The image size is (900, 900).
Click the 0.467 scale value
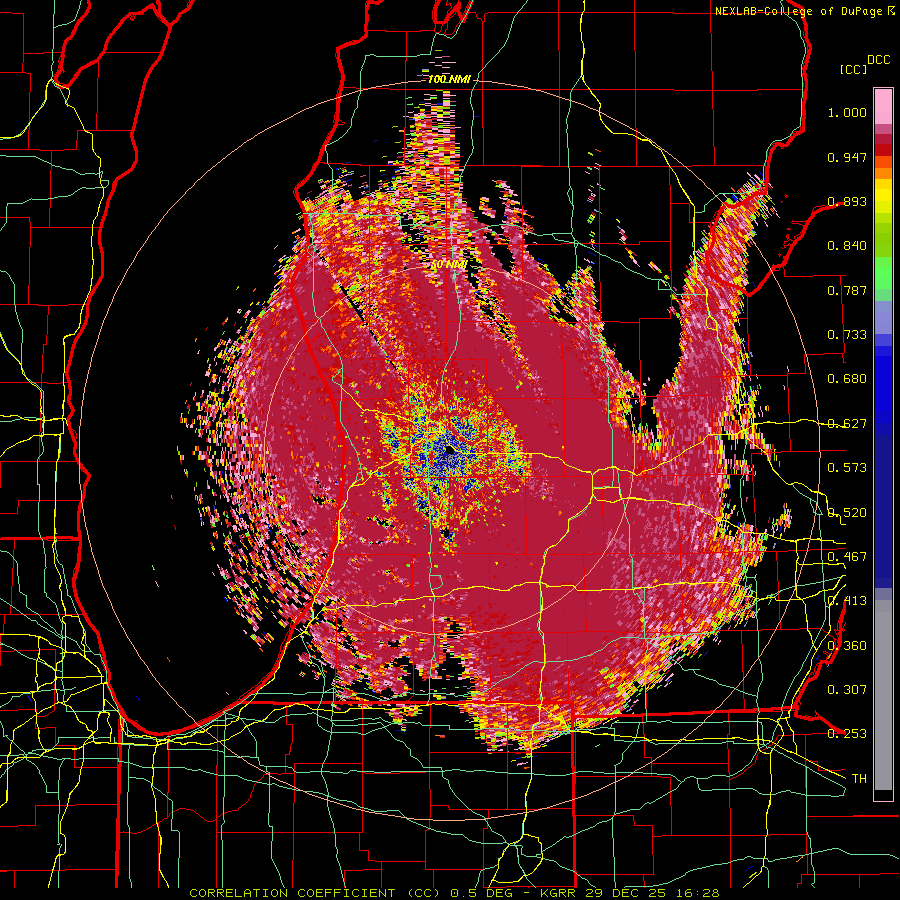coord(847,557)
